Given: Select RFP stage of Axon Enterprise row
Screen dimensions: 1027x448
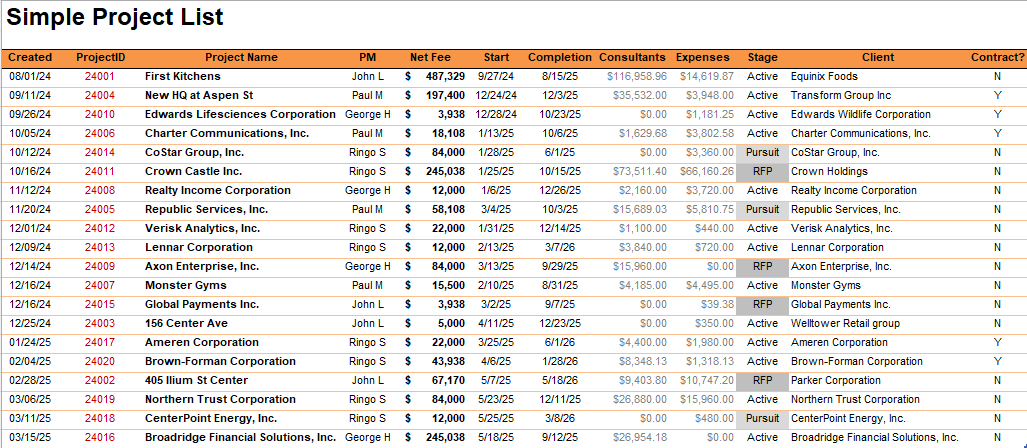Looking at the screenshot, I should pos(762,267).
